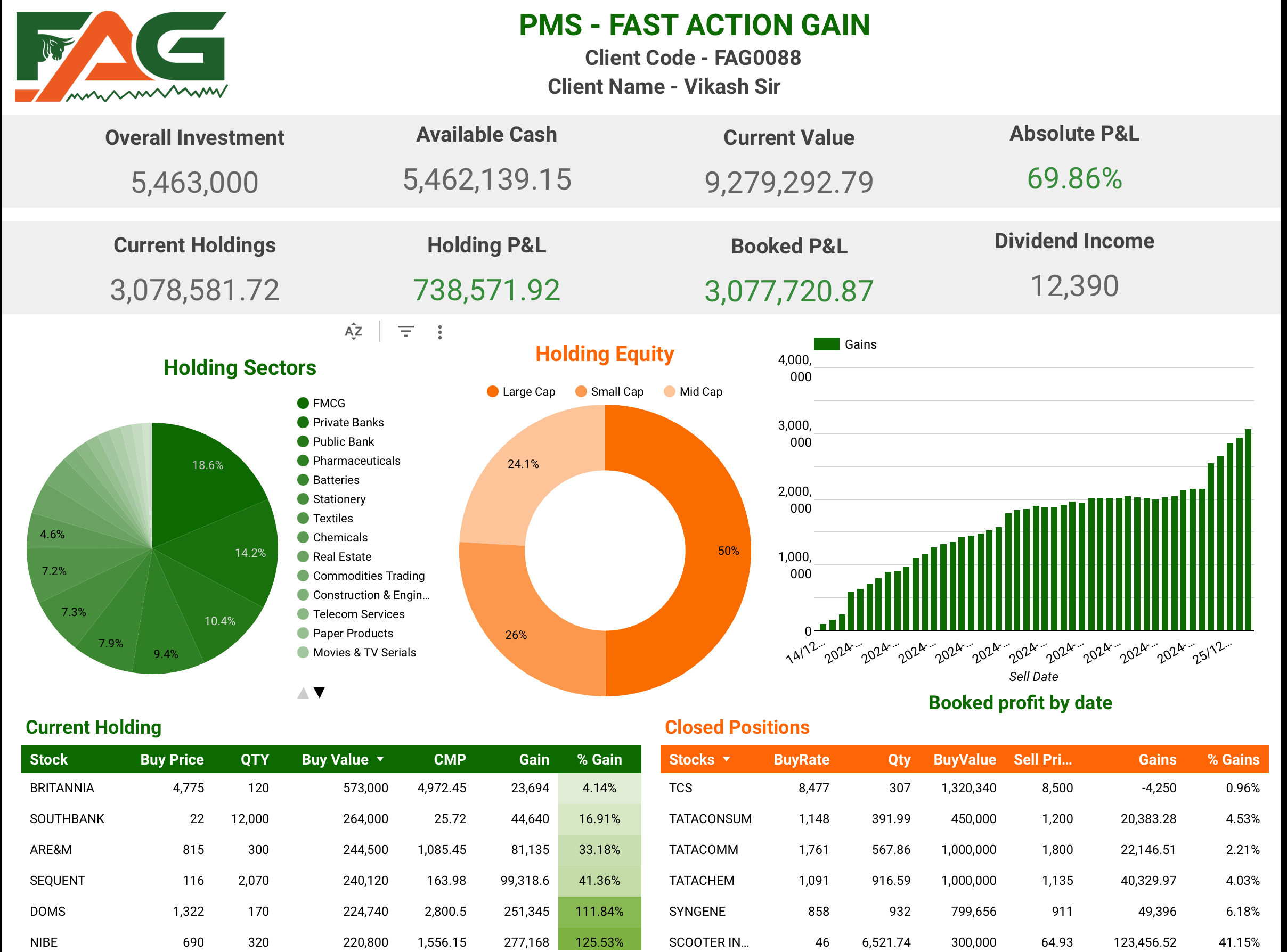This screenshot has width=1287, height=952.
Task: Select the BRITANNIA row stock name
Action: point(62,788)
